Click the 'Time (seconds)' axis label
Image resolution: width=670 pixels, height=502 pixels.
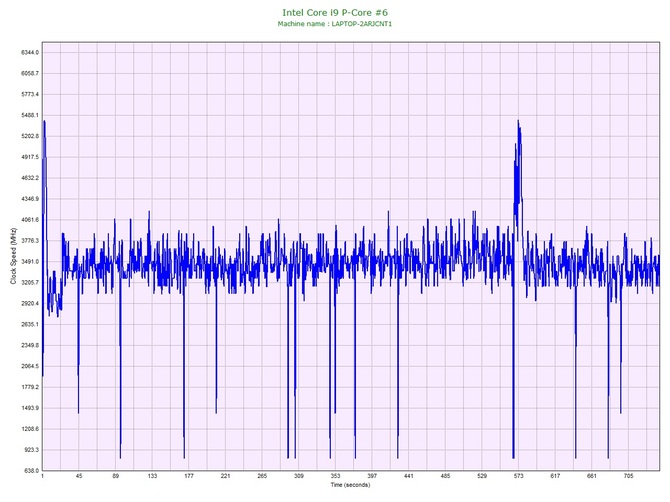pos(350,485)
